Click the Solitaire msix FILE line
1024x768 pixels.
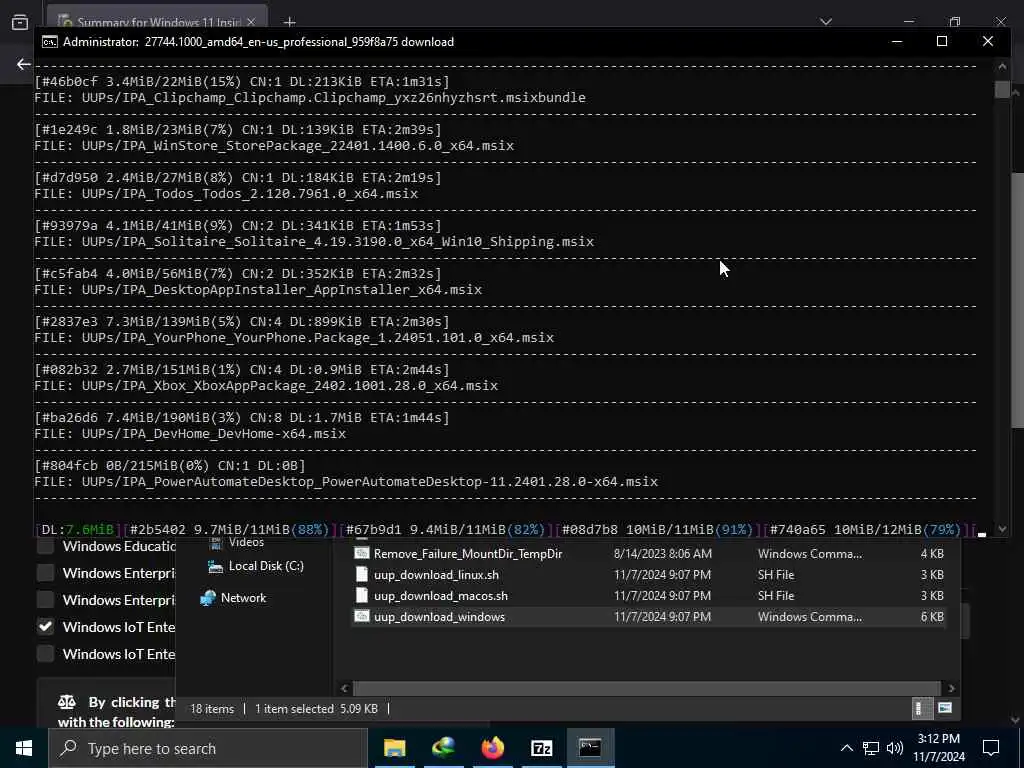[x=314, y=242]
